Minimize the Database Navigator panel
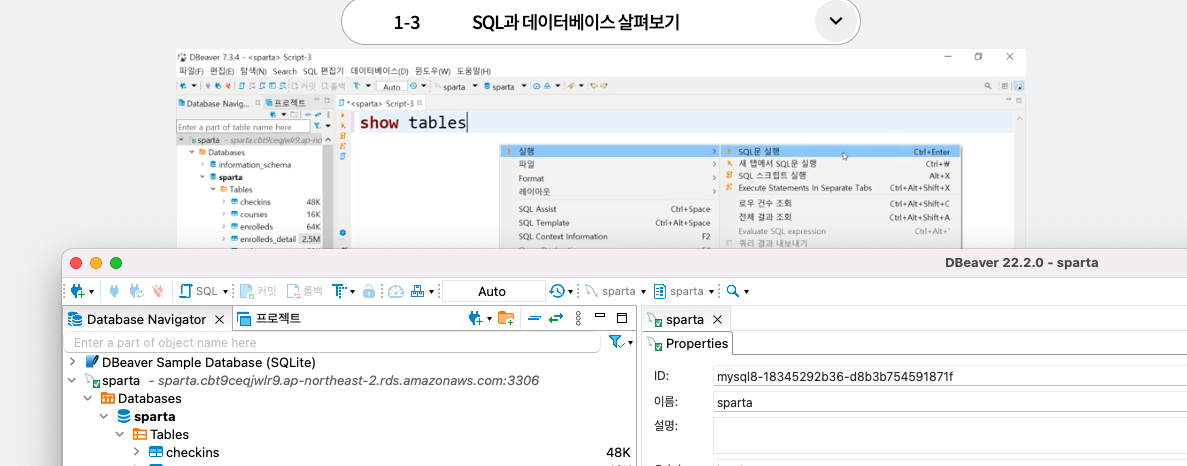 [600, 315]
